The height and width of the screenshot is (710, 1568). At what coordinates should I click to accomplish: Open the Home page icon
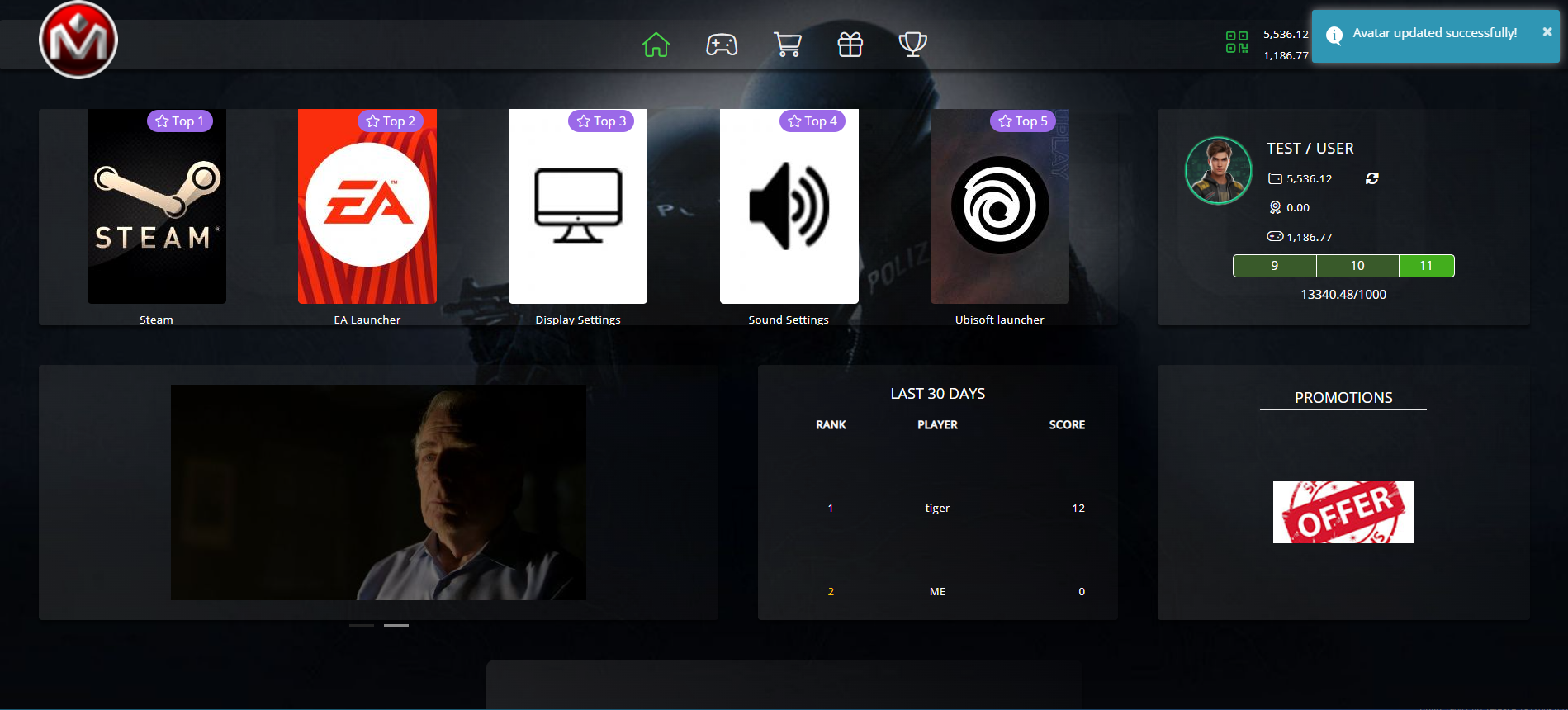coord(656,45)
